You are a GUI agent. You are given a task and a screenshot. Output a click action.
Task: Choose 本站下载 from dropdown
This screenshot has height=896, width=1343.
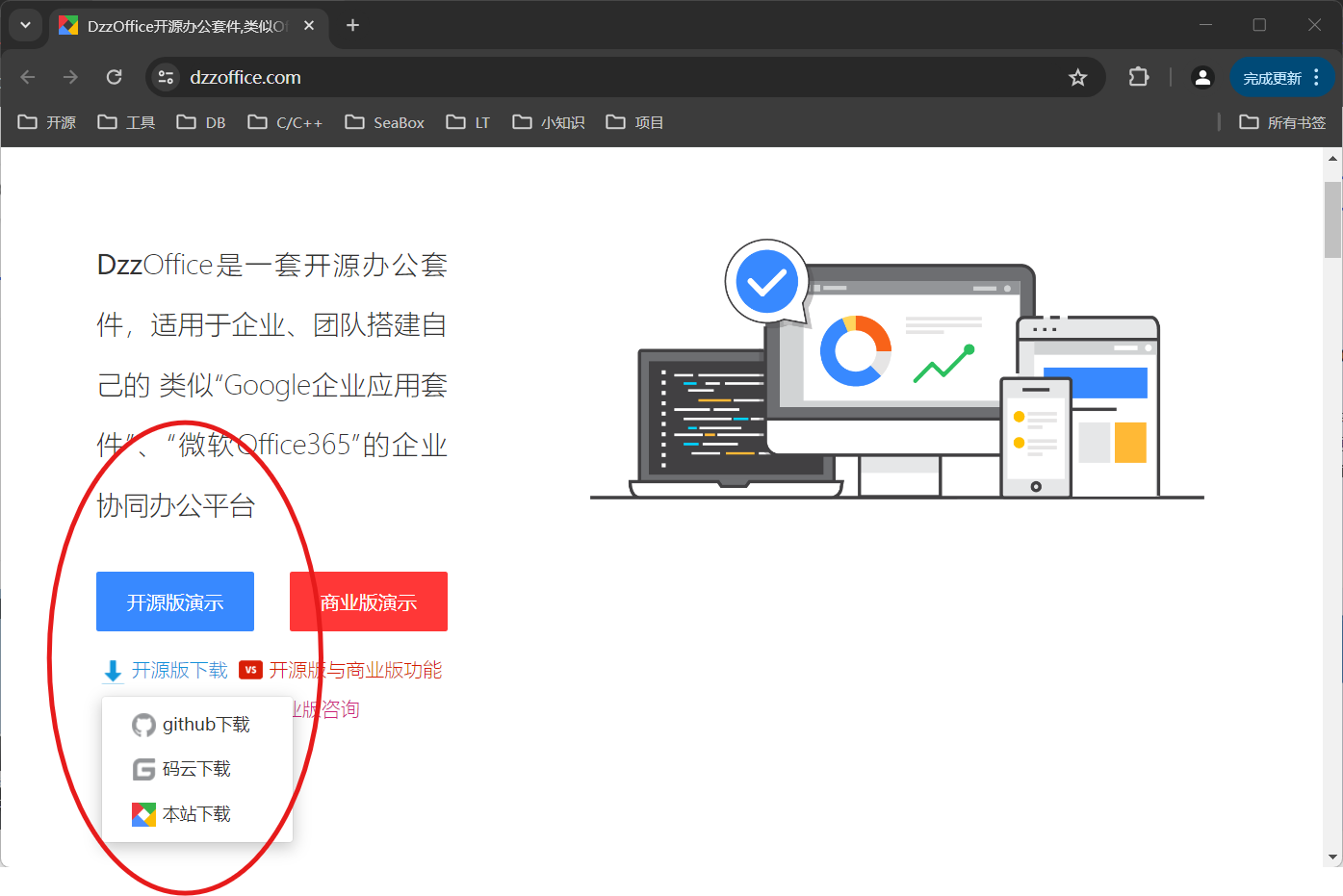(x=197, y=814)
